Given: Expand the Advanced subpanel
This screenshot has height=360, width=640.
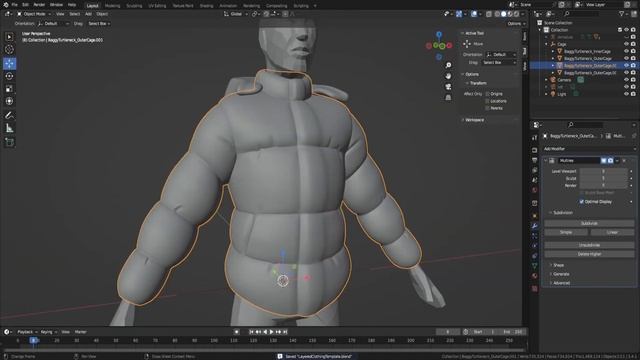Looking at the screenshot, I should (561, 283).
